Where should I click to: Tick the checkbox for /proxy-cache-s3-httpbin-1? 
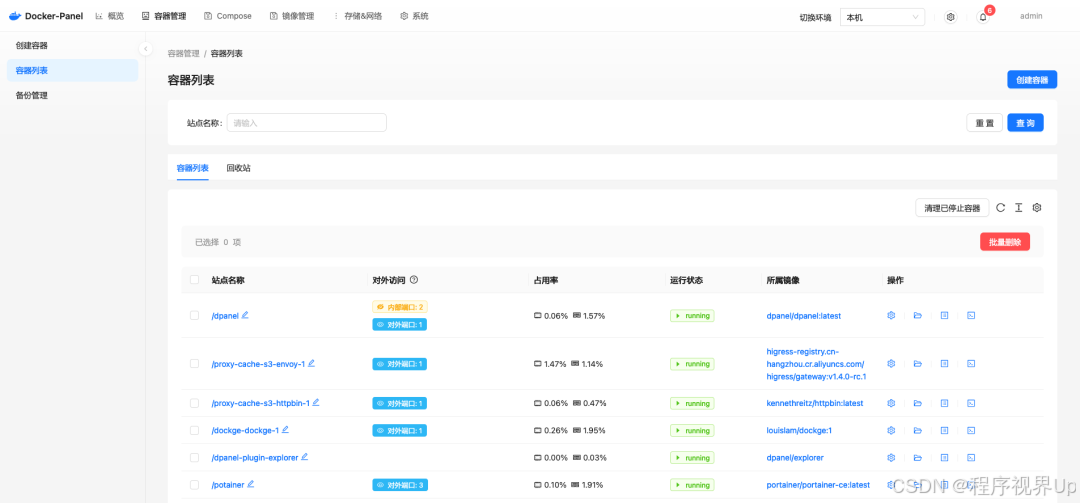click(194, 403)
